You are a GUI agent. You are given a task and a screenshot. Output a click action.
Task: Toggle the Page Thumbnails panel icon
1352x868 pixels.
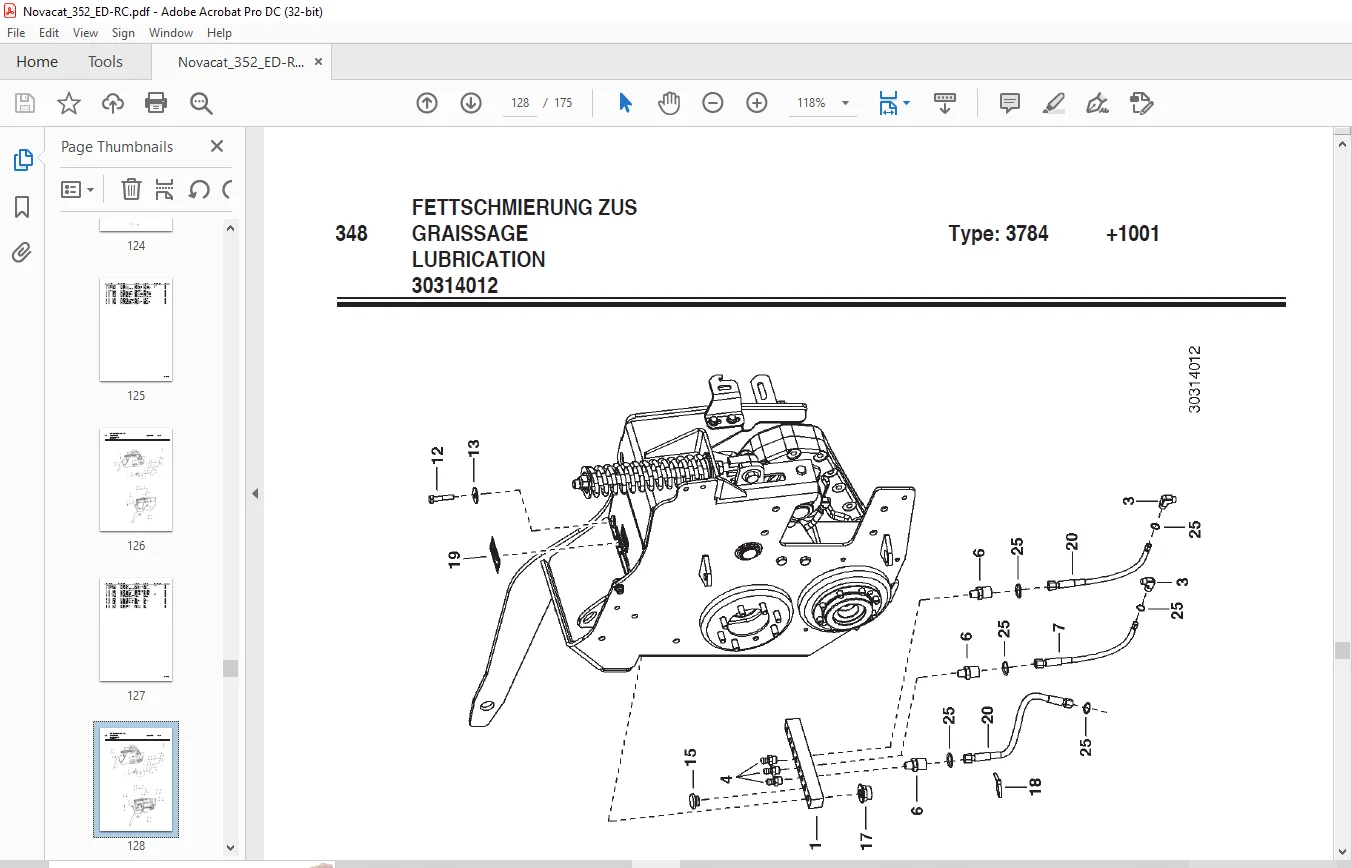[22, 160]
